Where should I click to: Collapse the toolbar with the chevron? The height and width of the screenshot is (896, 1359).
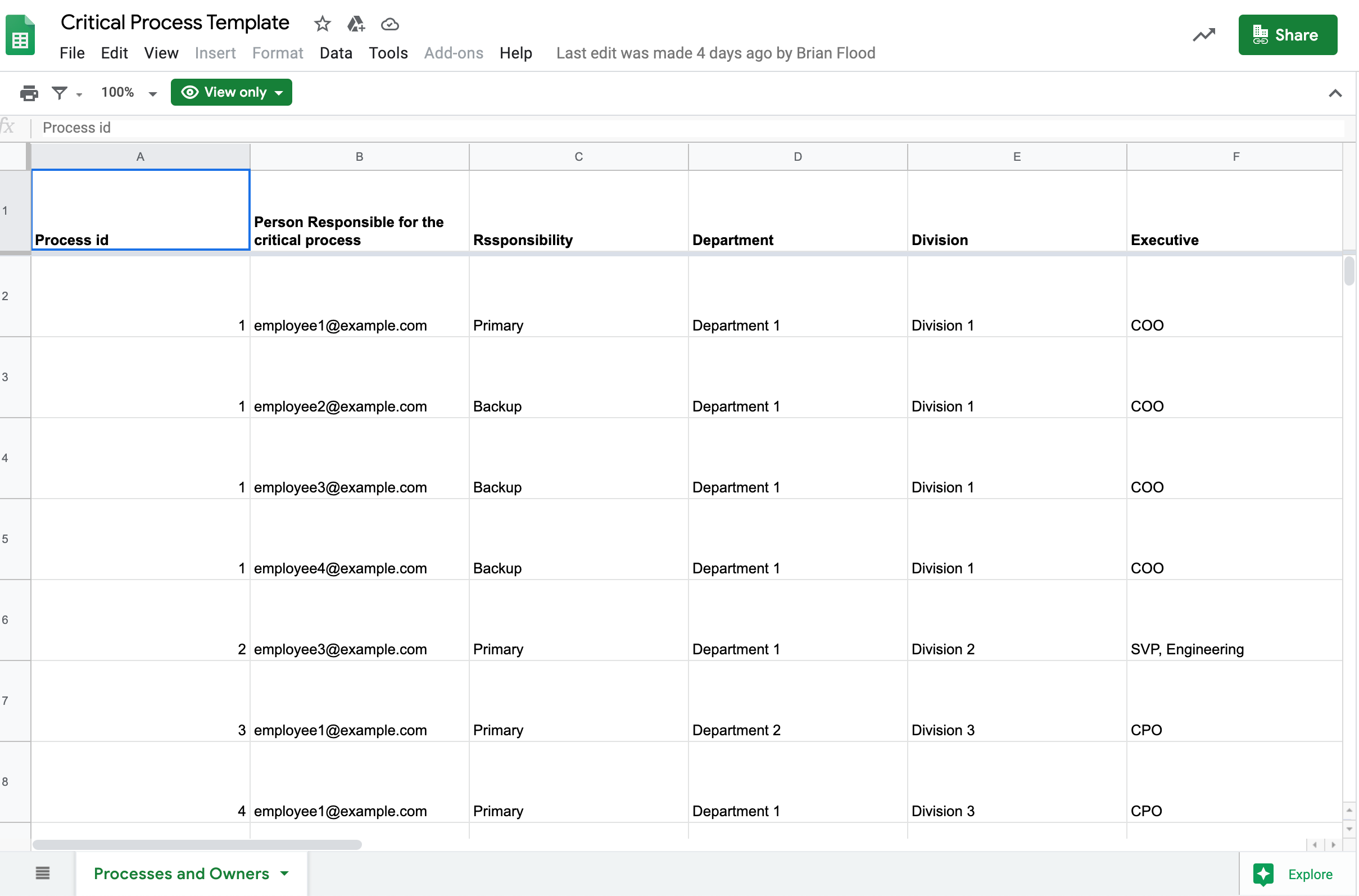click(1335, 93)
